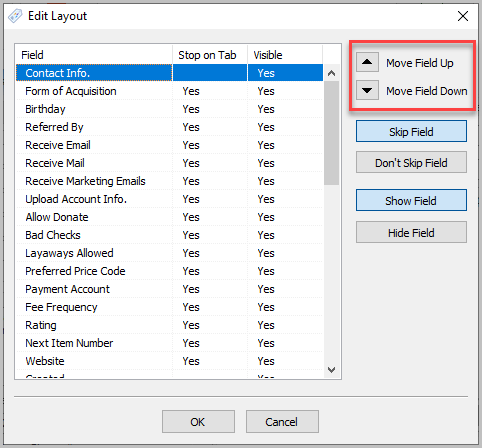482x448 pixels.
Task: Click the Move Field Up arrow button
Action: coord(367,62)
